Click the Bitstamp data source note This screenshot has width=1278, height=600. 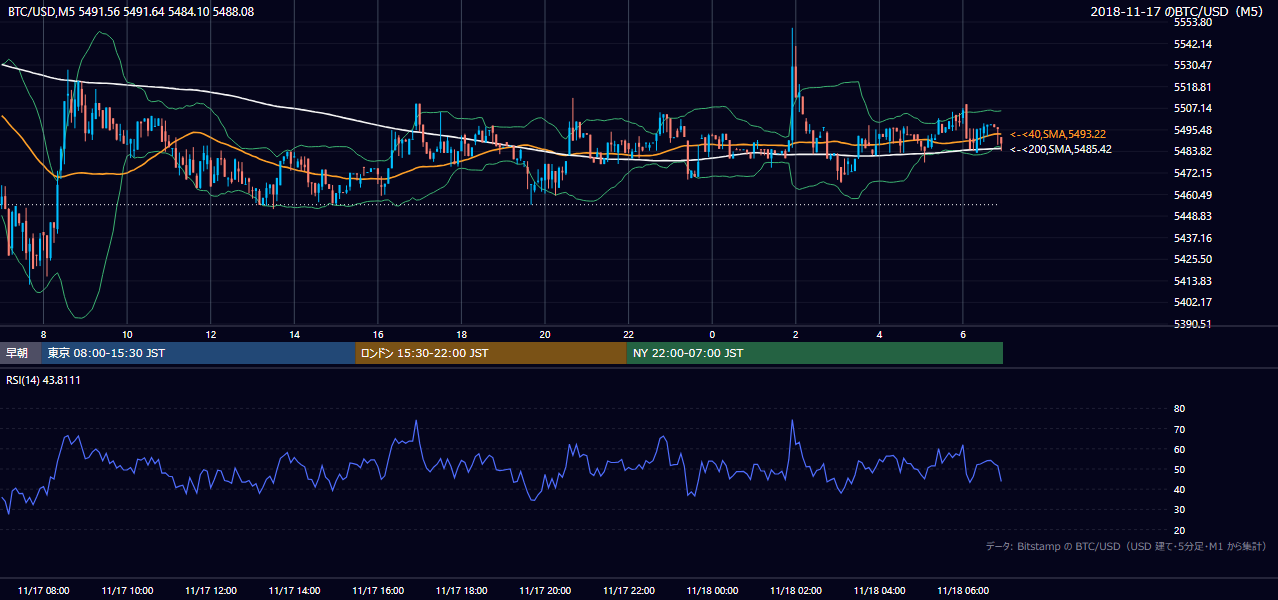coord(1126,546)
